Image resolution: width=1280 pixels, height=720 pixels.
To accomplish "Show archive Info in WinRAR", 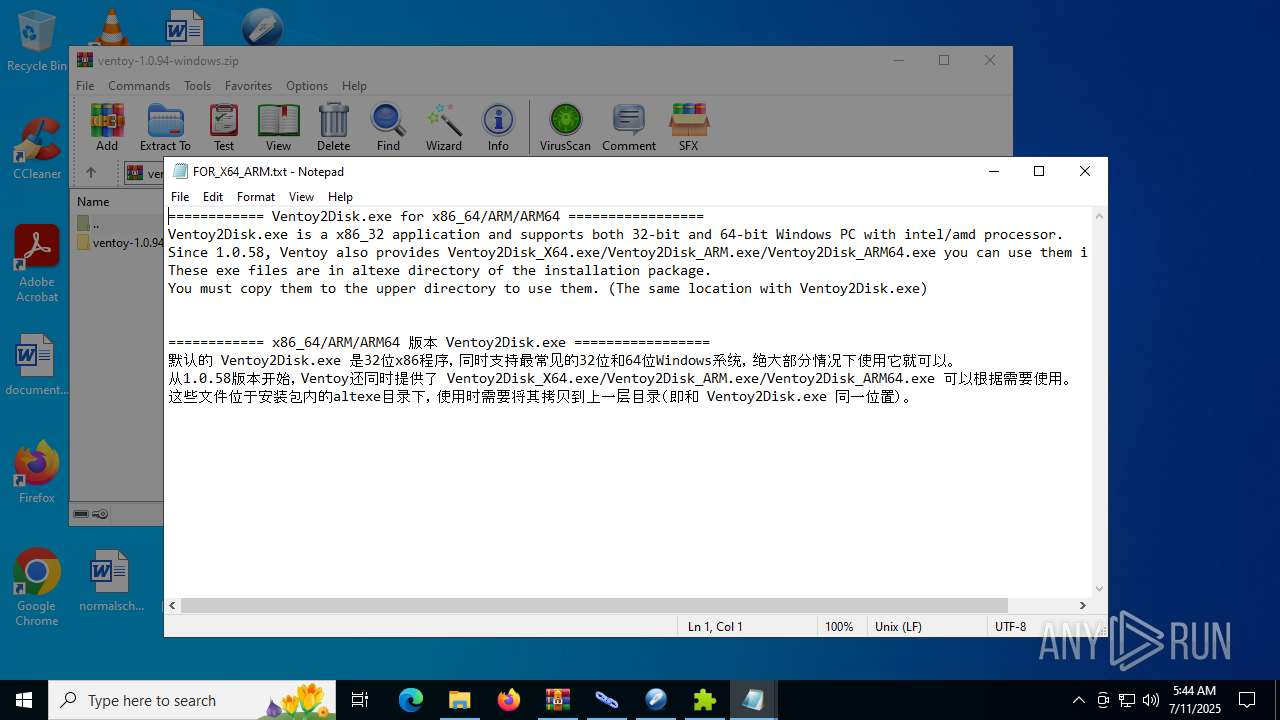I will tap(498, 127).
